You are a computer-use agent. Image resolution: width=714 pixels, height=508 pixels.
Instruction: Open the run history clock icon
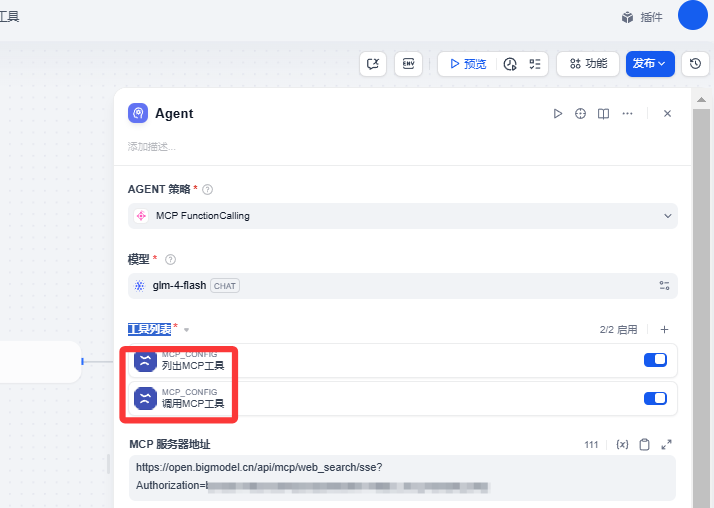pos(510,64)
